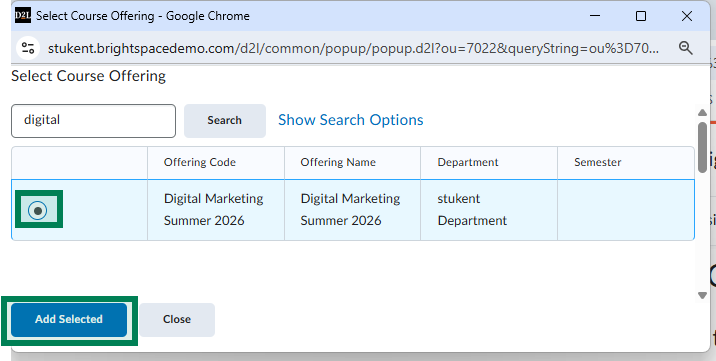Screen dimensions: 716x361
Task: Click the scrollbar up arrow
Action: click(702, 112)
